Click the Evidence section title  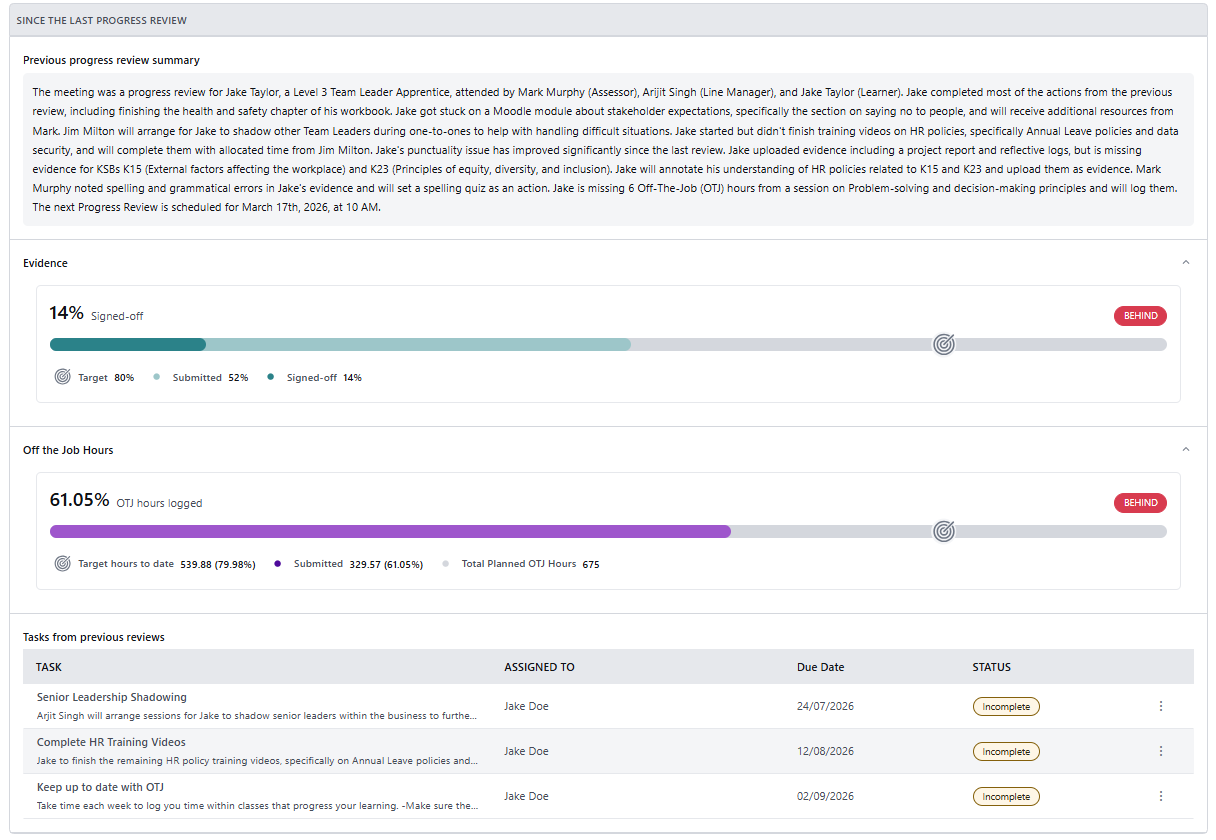pos(46,263)
